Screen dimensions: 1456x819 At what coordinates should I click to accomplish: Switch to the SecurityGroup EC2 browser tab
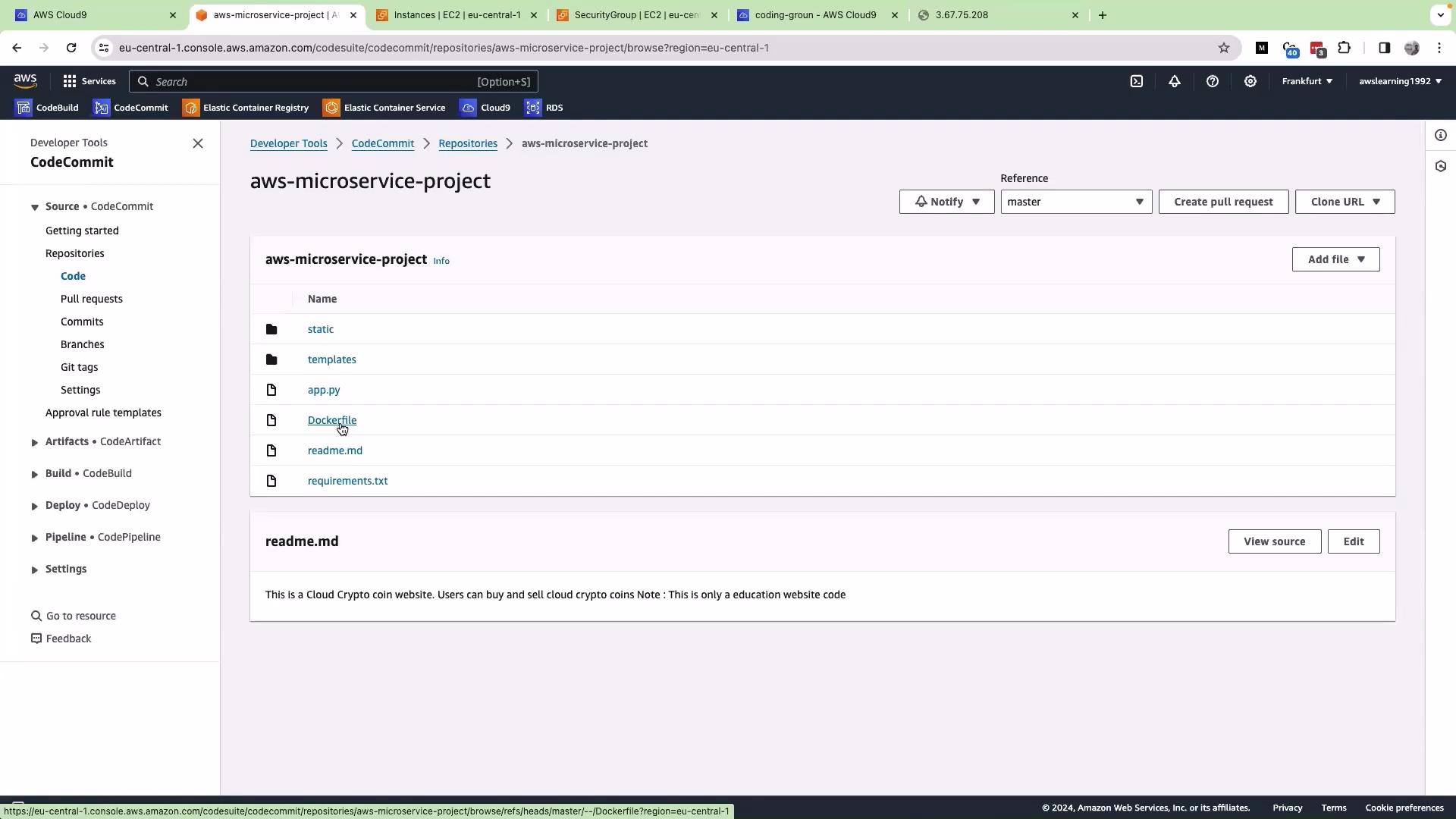tap(637, 15)
